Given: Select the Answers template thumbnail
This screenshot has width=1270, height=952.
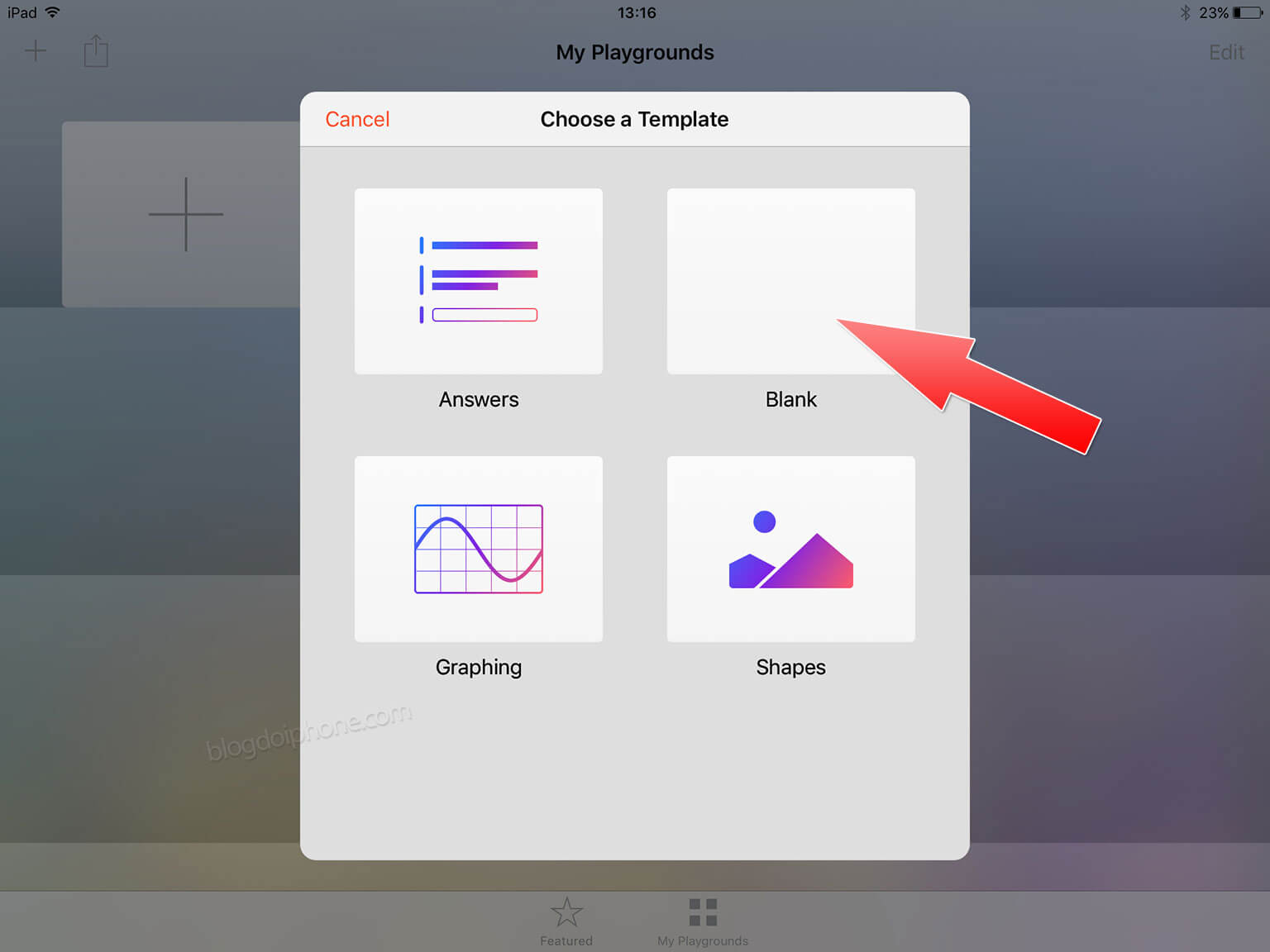Looking at the screenshot, I should click(x=479, y=281).
